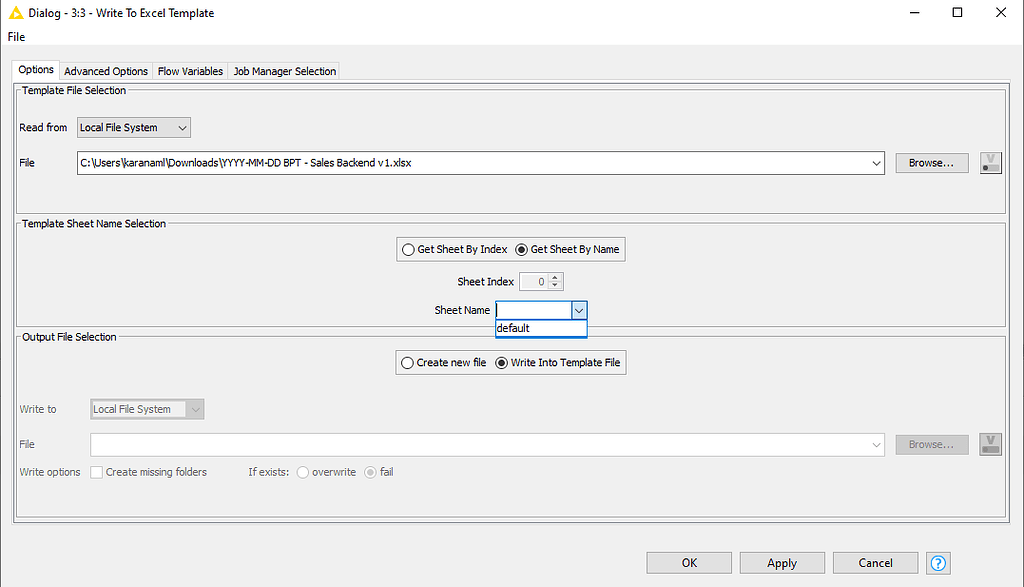Image resolution: width=1024 pixels, height=587 pixels.
Task: Click flow variable icon beside template File field
Action: point(990,162)
